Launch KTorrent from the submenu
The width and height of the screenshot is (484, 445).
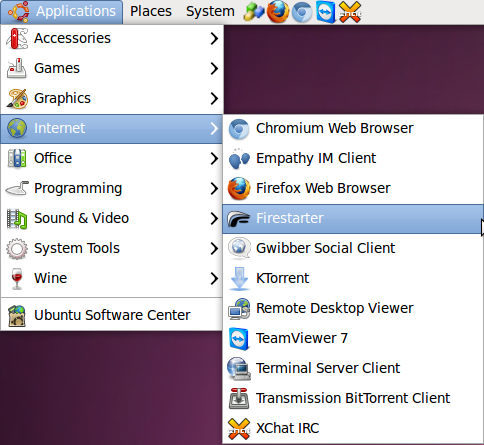(353, 279)
